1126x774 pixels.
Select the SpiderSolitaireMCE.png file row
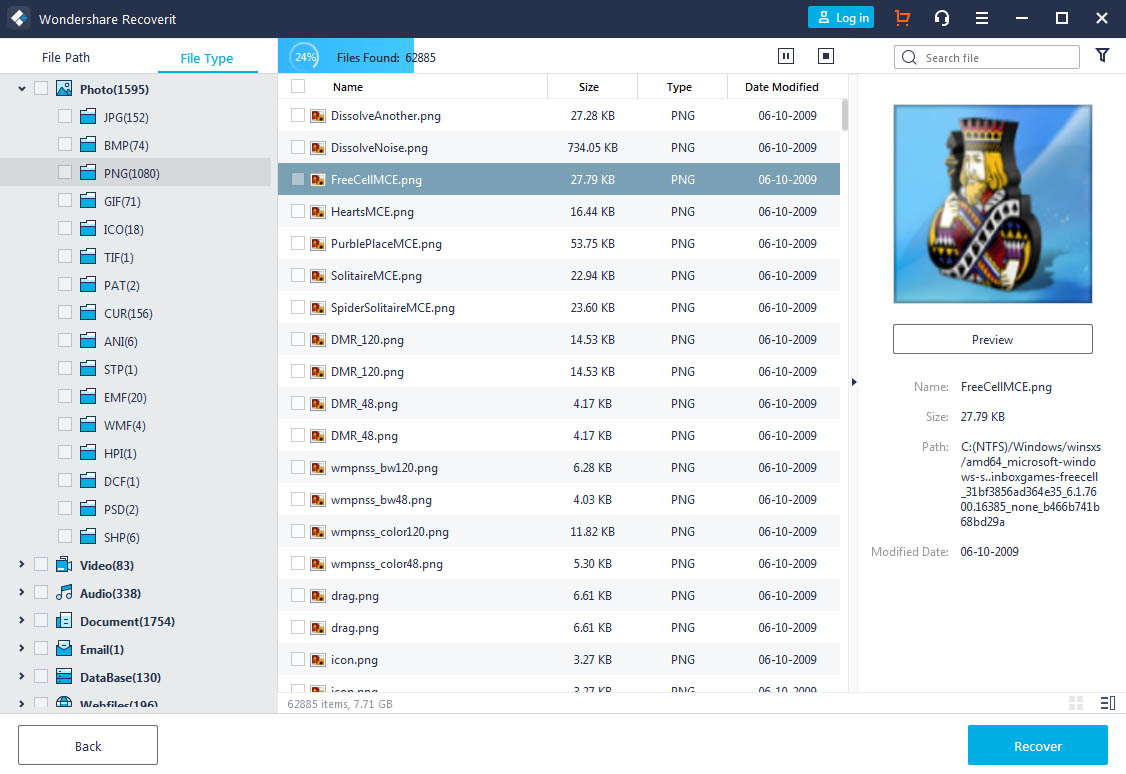[x=559, y=307]
